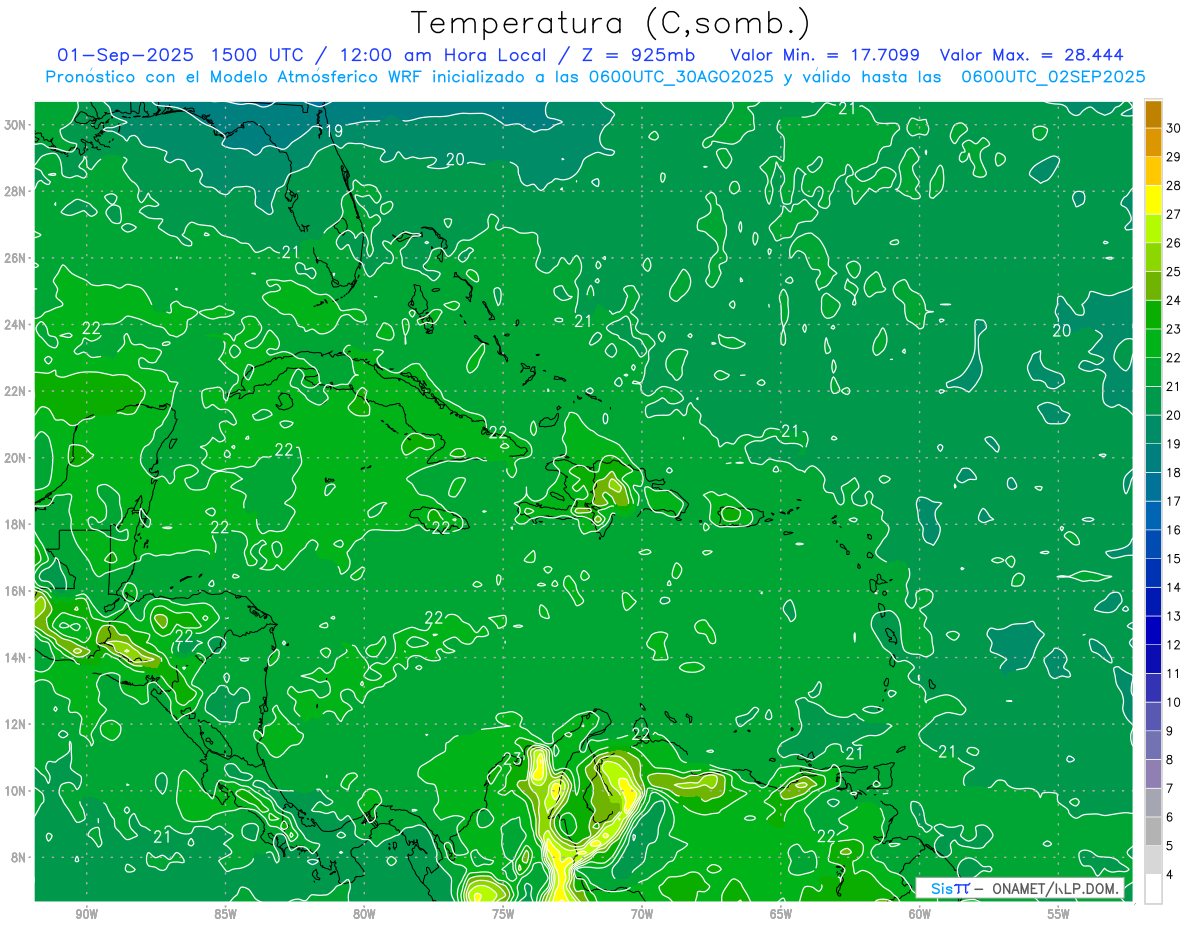The width and height of the screenshot is (1200, 927).
Task: Click the 23 contour label over Colombia
Action: 510,759
